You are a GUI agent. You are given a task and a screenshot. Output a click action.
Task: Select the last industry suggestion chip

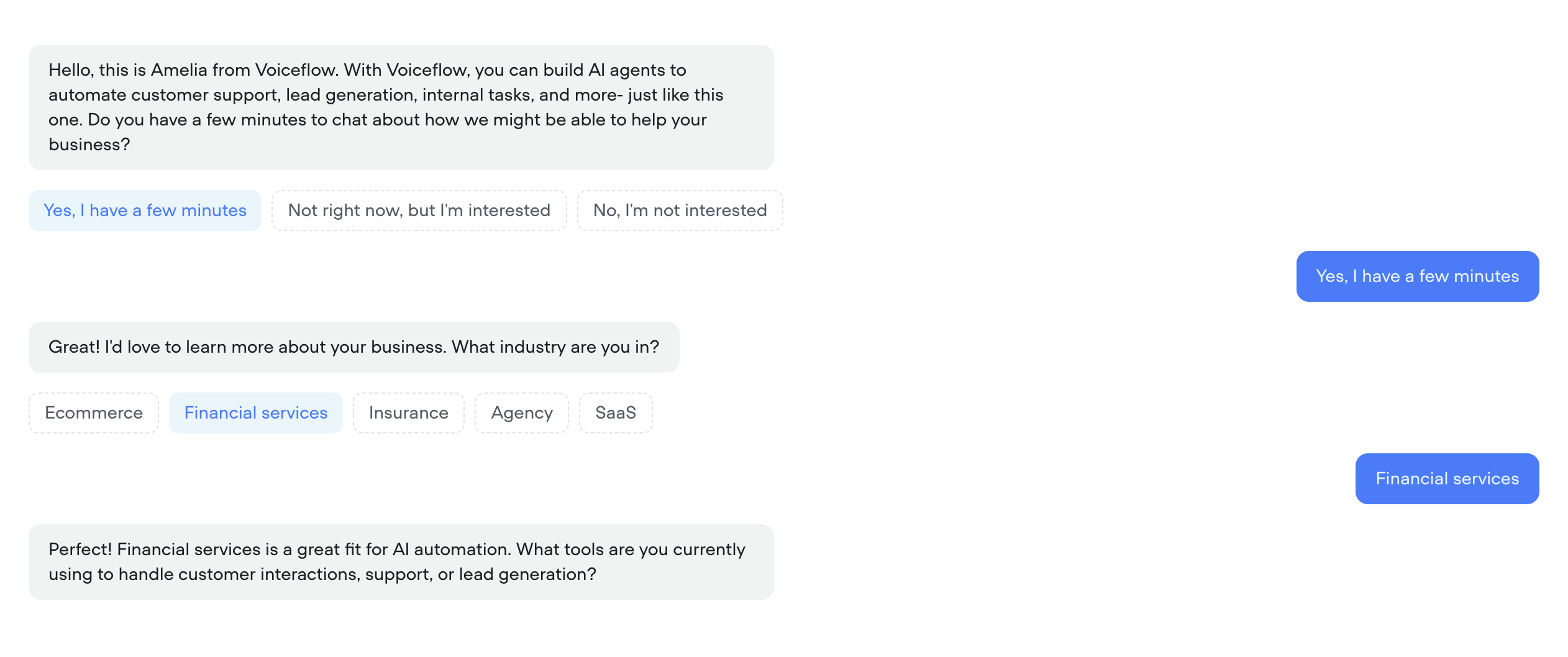coord(616,412)
